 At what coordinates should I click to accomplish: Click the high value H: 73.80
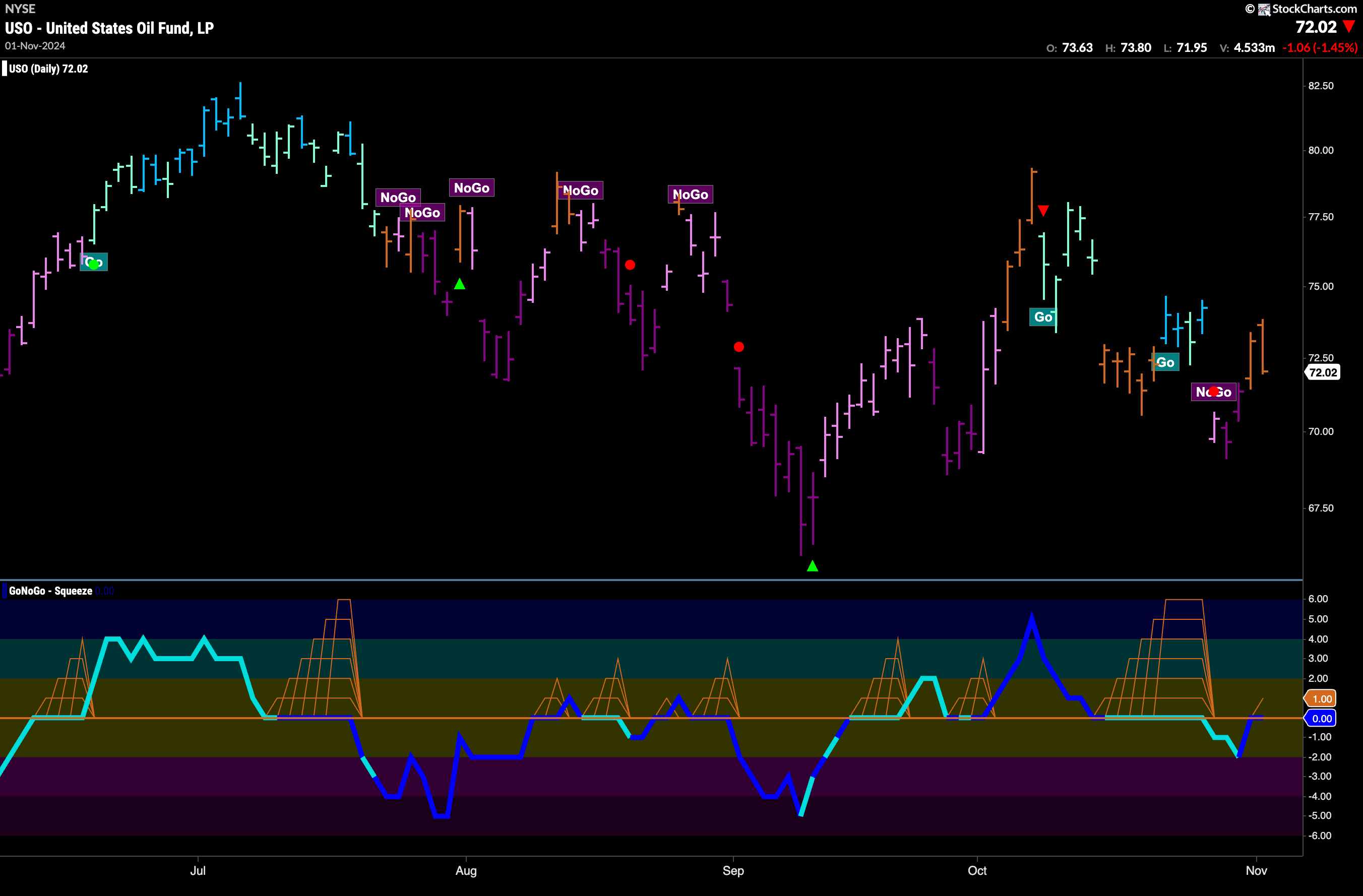(x=1128, y=47)
